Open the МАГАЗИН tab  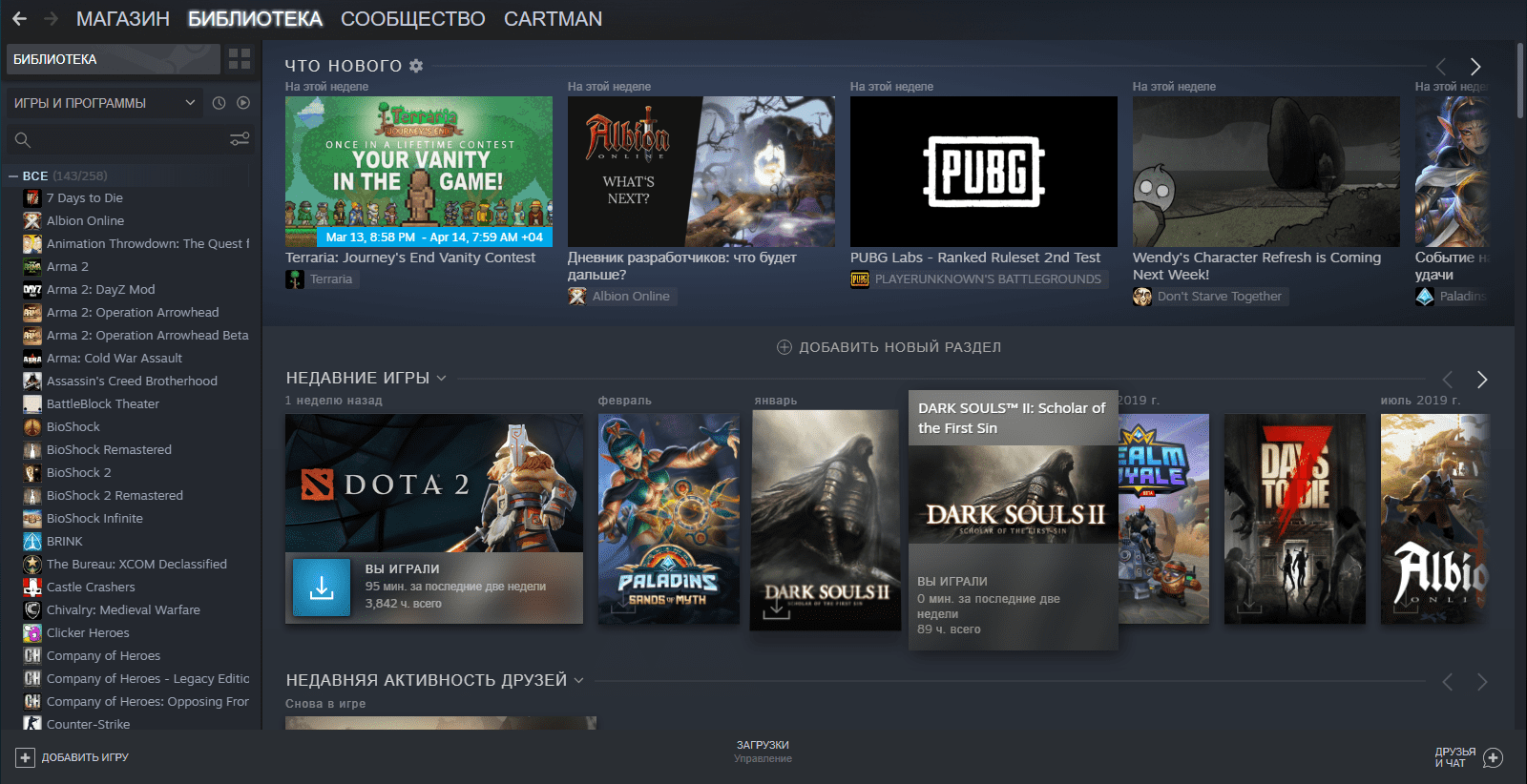(123, 19)
